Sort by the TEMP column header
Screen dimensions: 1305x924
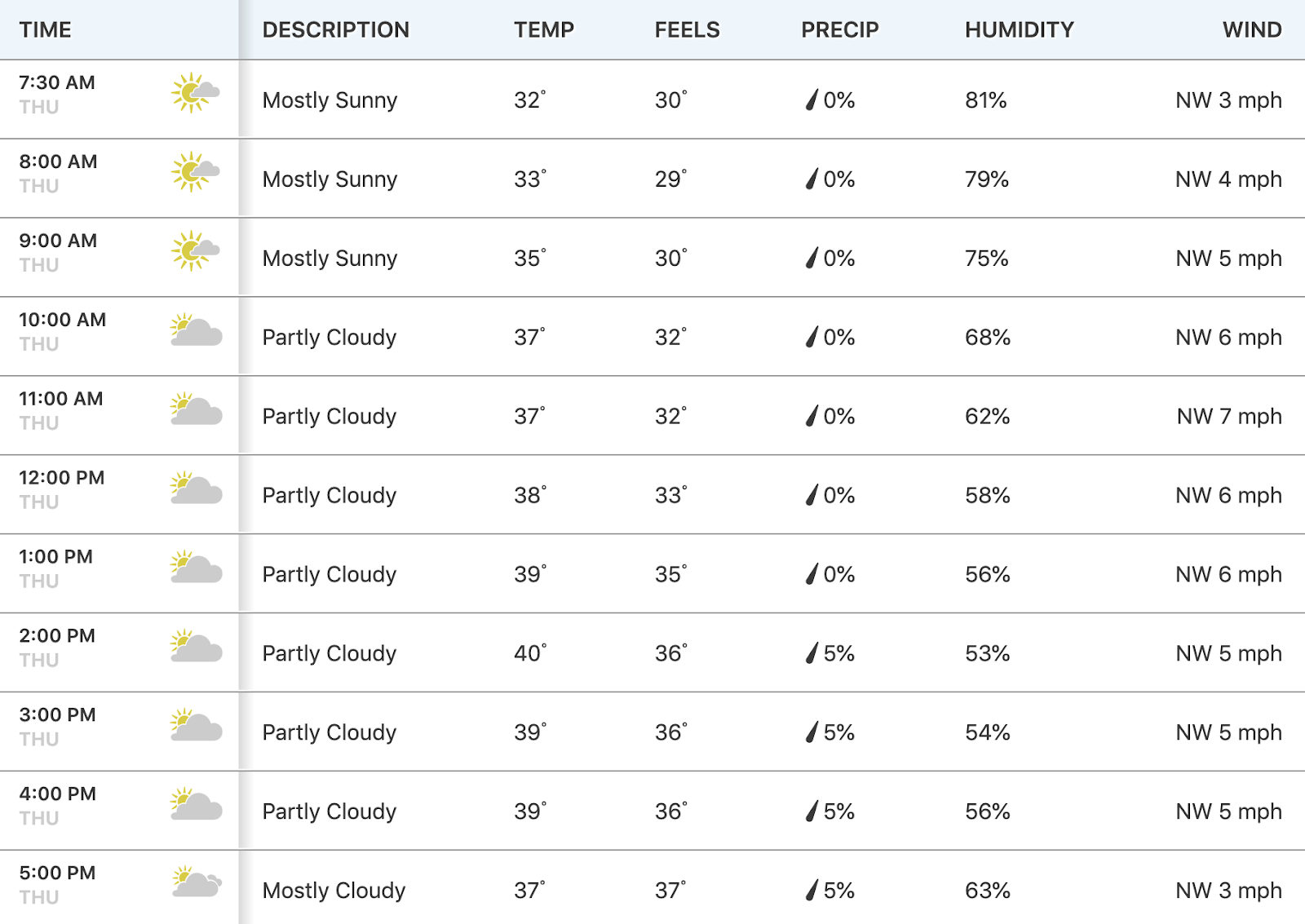coord(544,30)
